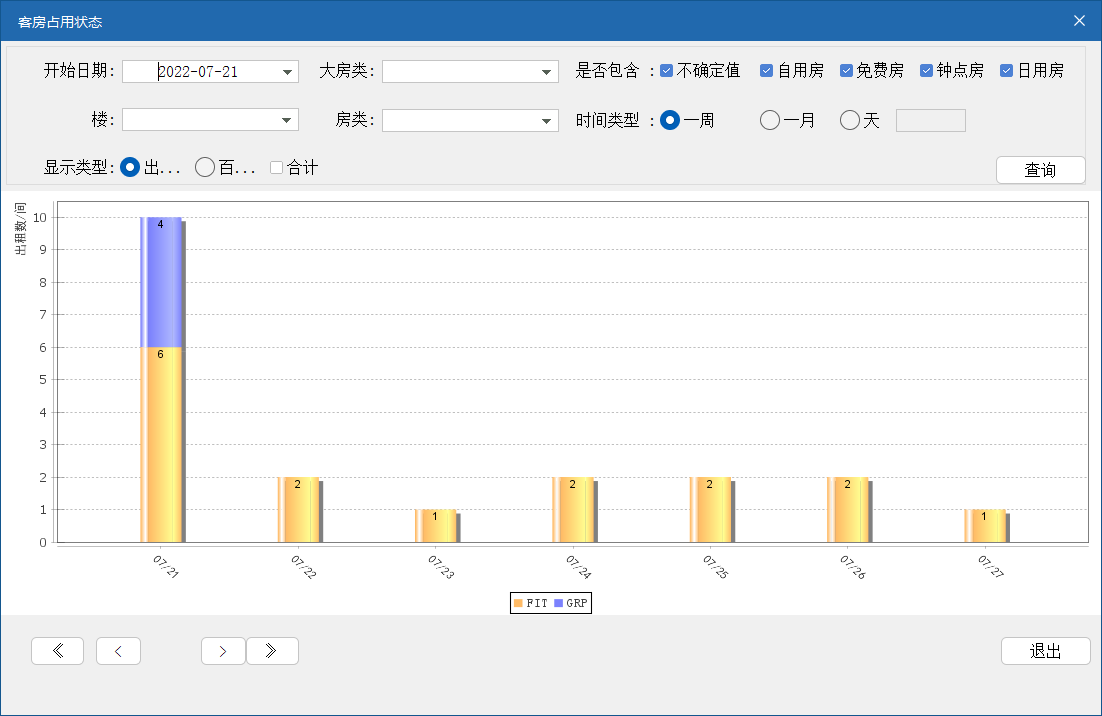
Task: Click the 07/24 axis label
Action: [x=578, y=566]
